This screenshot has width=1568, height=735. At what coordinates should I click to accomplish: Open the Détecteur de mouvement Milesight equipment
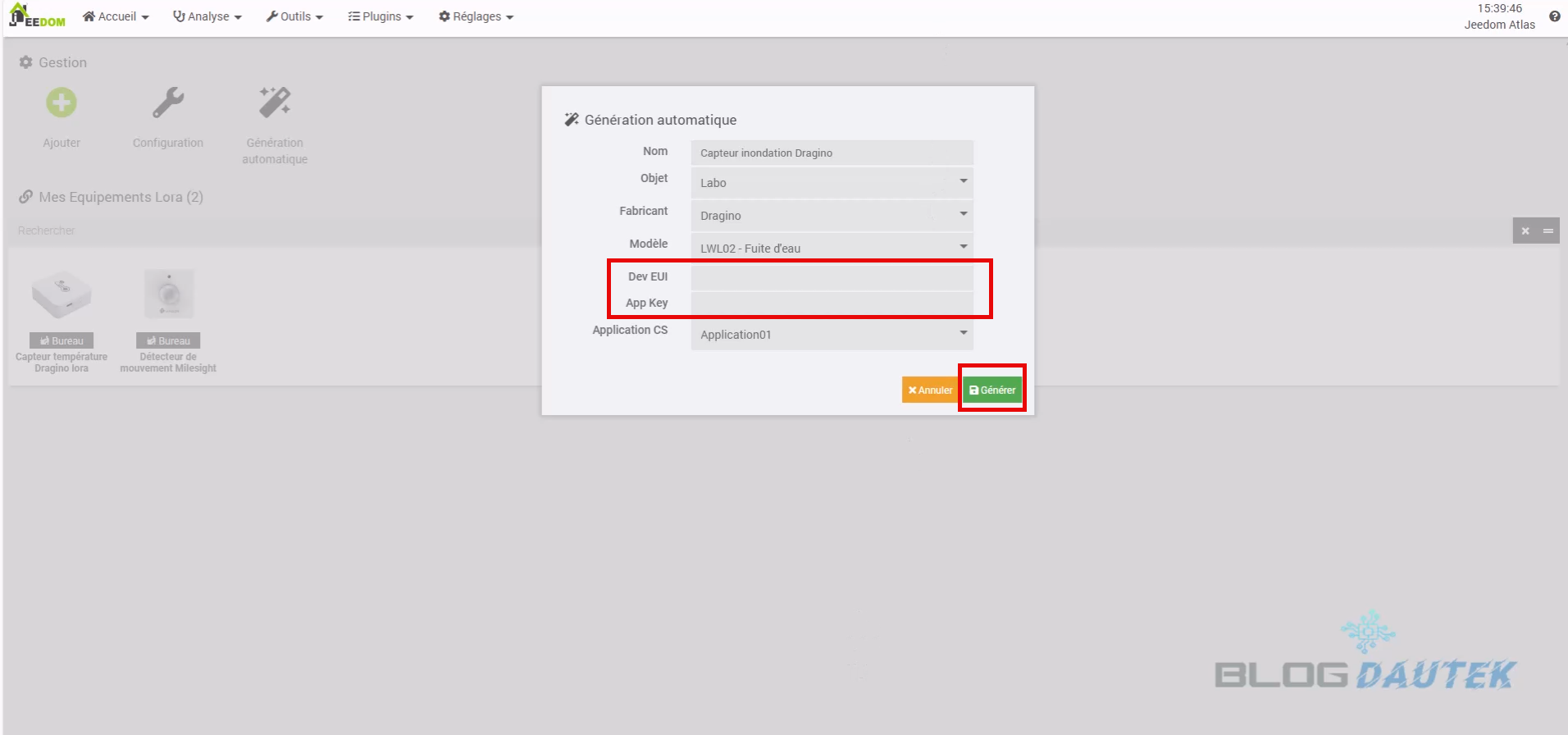coord(168,295)
